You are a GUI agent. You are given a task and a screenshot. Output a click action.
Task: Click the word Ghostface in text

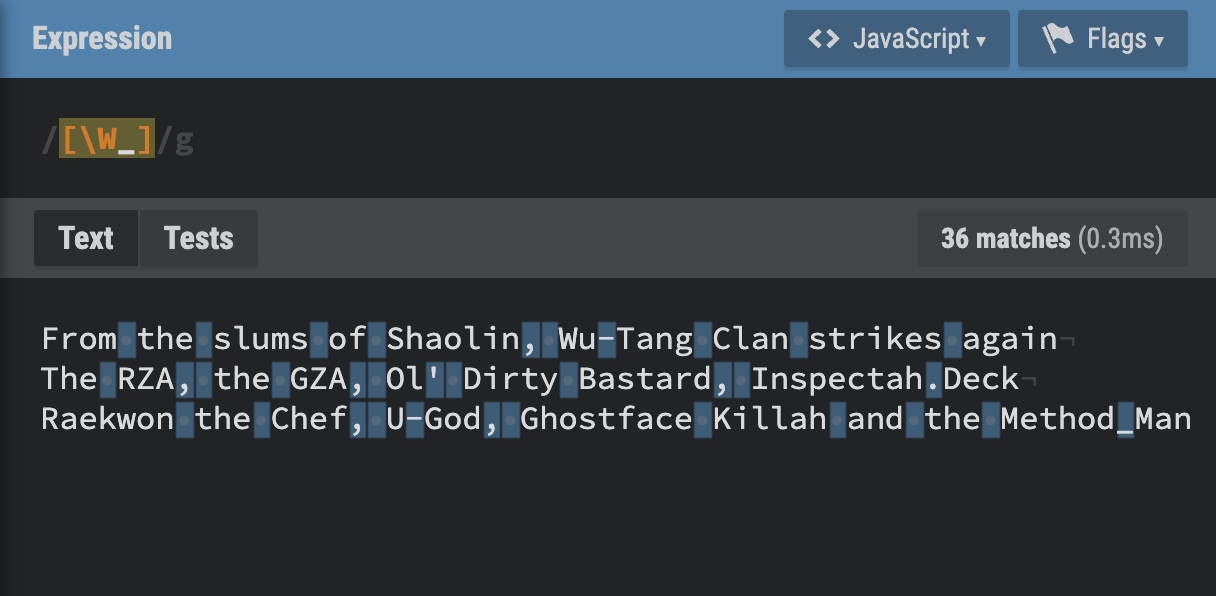click(x=606, y=419)
